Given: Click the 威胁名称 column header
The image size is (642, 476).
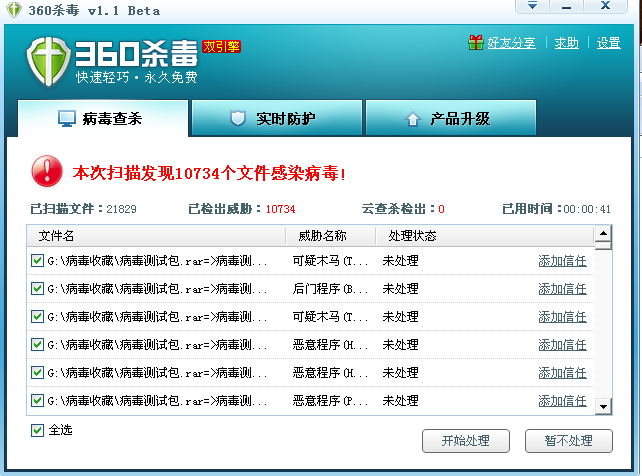Looking at the screenshot, I should 330,236.
